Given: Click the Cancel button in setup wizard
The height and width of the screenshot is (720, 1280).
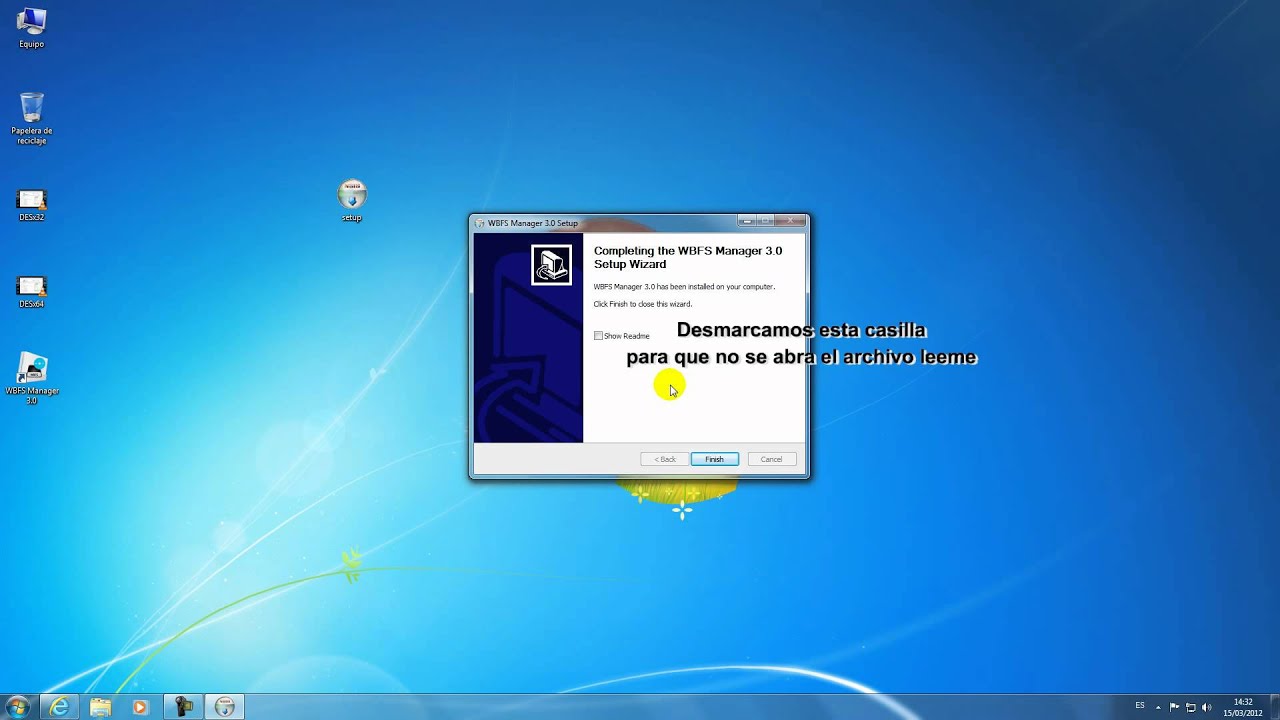Looking at the screenshot, I should [x=771, y=459].
